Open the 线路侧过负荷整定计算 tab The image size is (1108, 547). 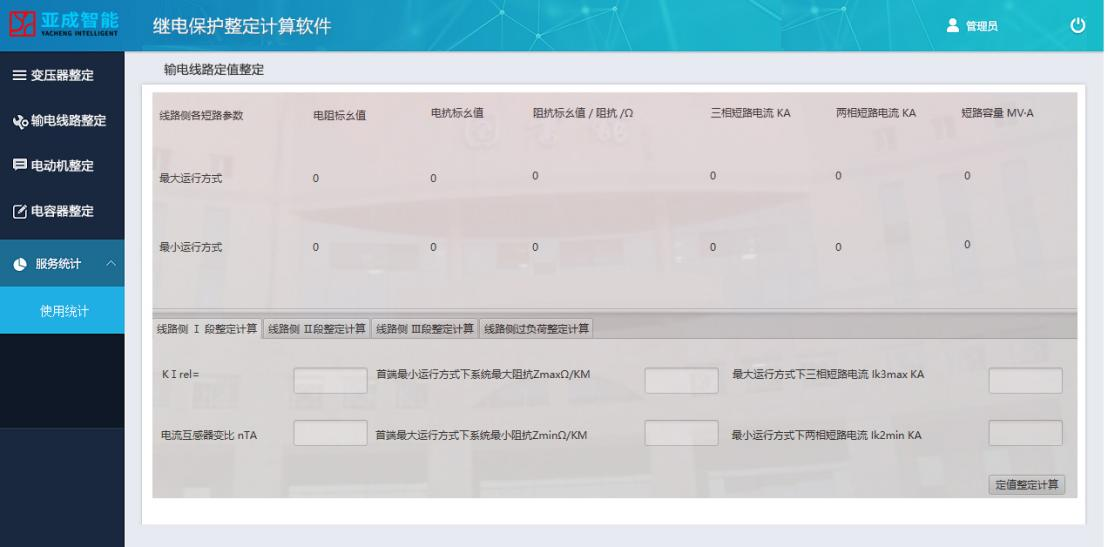click(x=537, y=329)
